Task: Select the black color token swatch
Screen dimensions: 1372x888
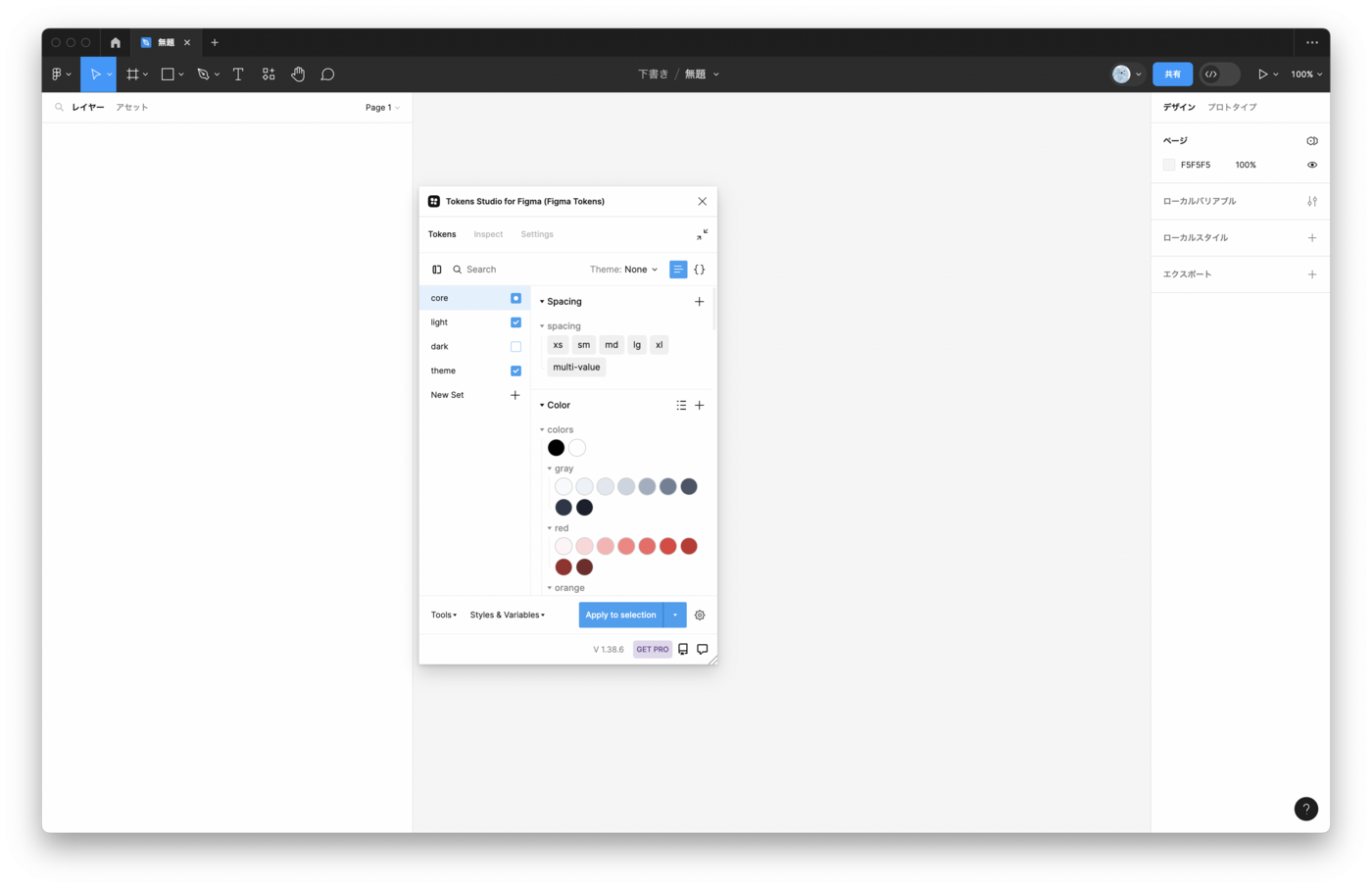Action: pyautogui.click(x=556, y=448)
